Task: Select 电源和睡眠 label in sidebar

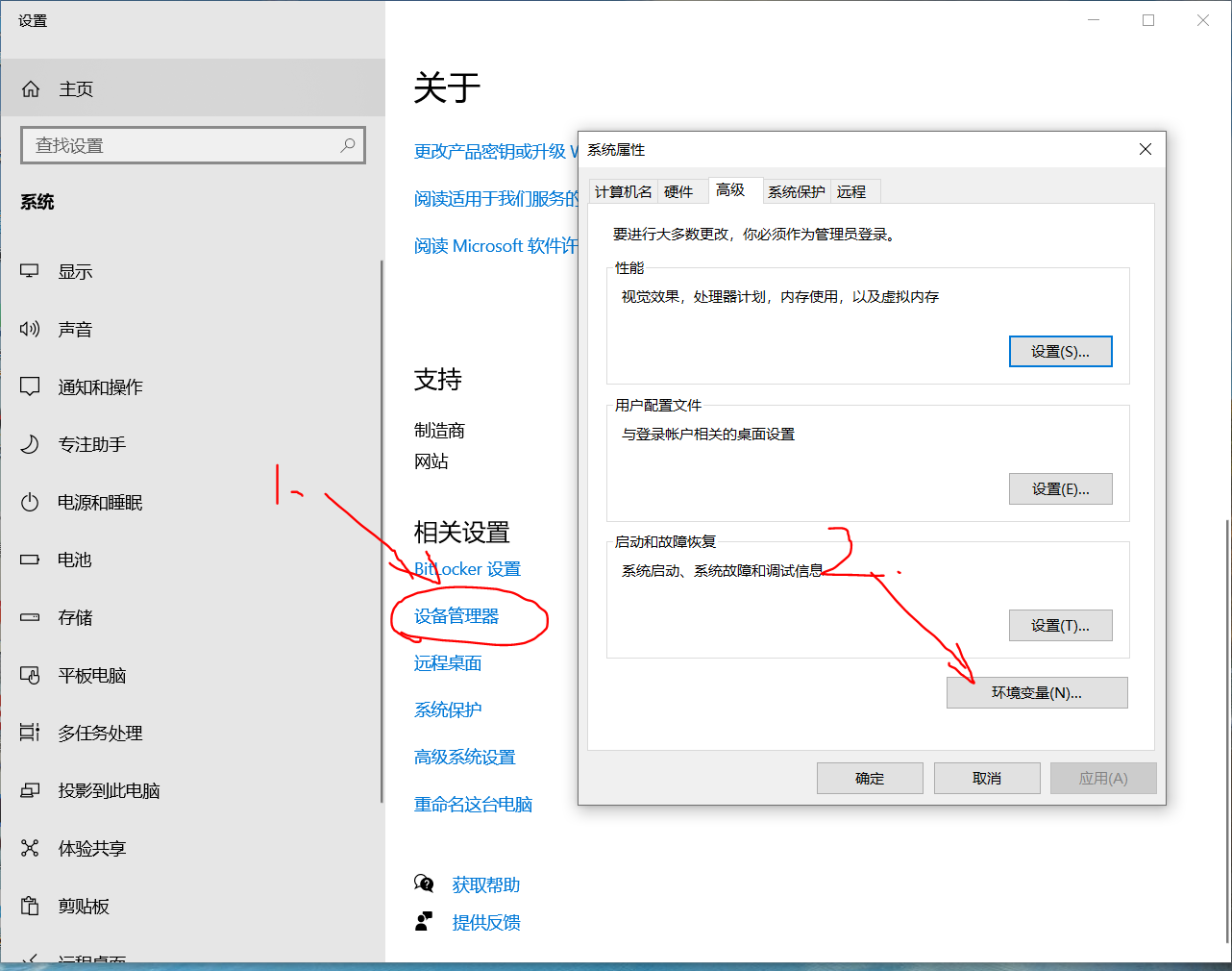Action: tap(100, 503)
